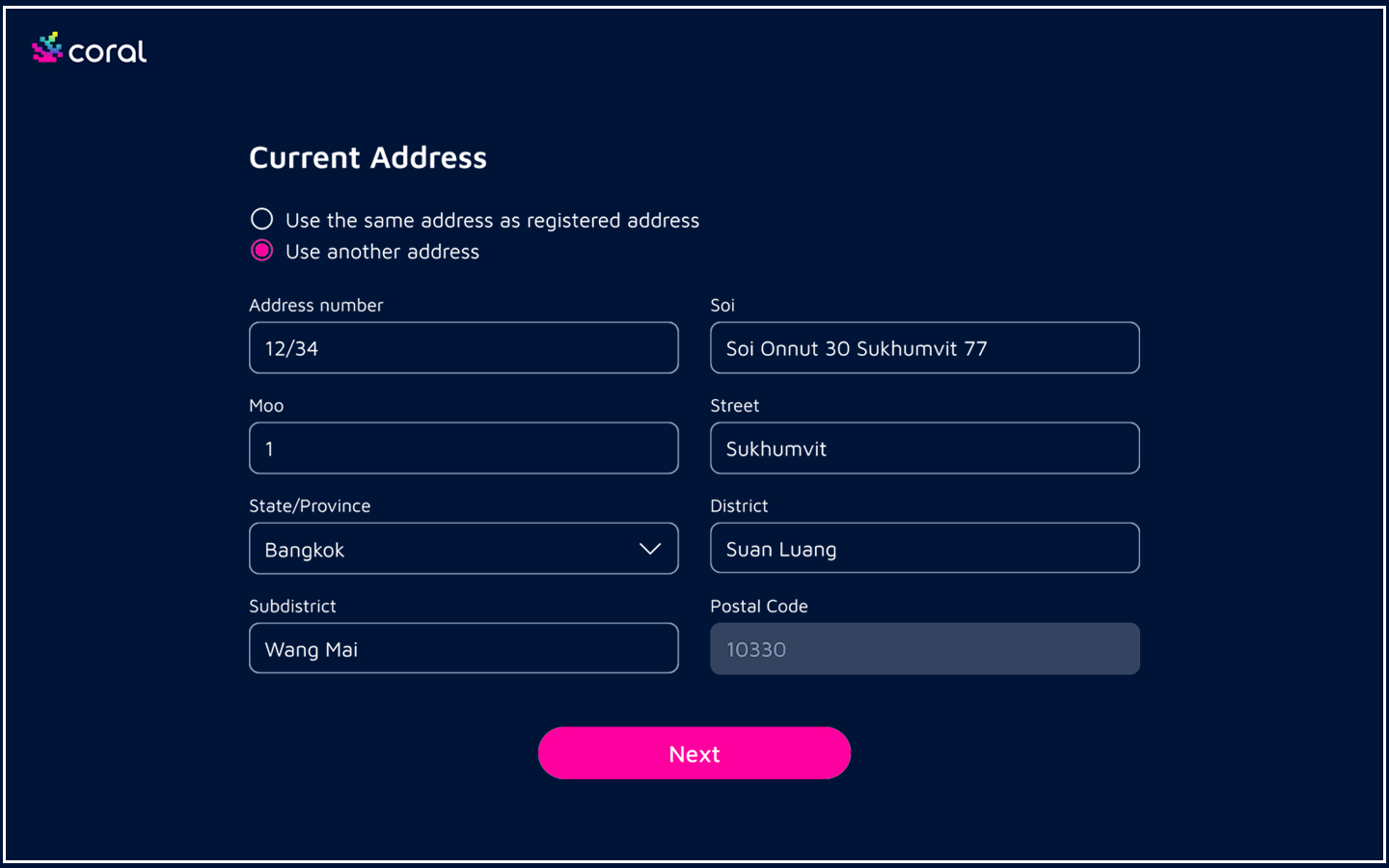Click the Subdistrict field with Wang Mai
1389x868 pixels.
pyautogui.click(x=463, y=649)
